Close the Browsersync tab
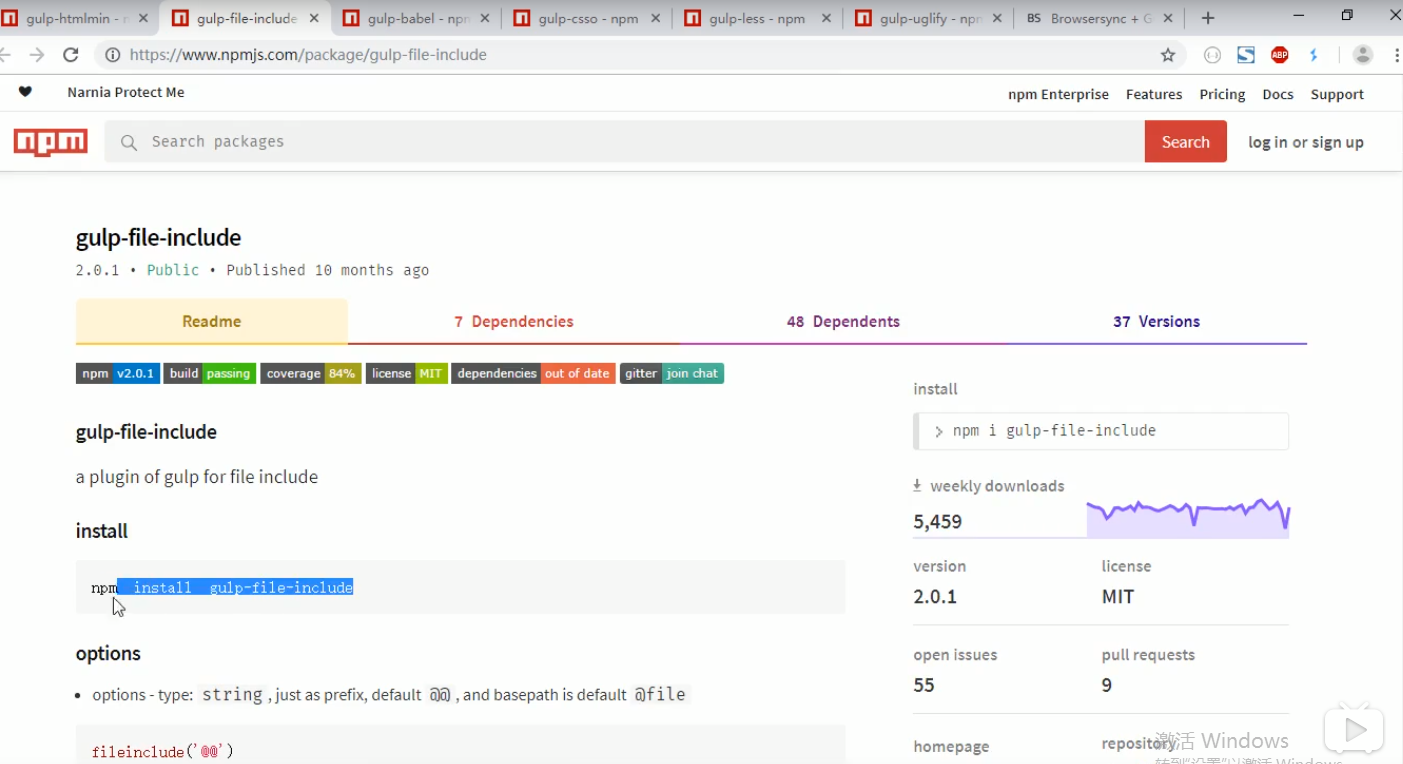The height and width of the screenshot is (764, 1403). coord(1168,18)
